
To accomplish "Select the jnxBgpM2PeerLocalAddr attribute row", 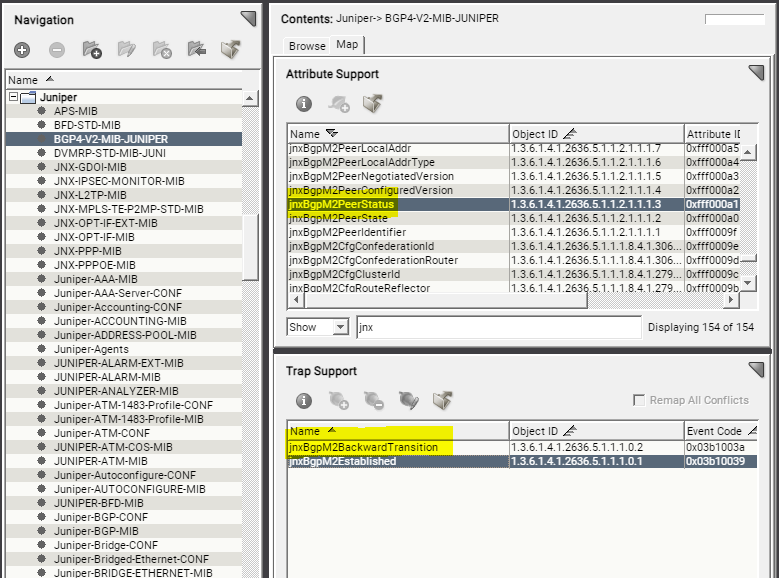I will tap(513, 148).
